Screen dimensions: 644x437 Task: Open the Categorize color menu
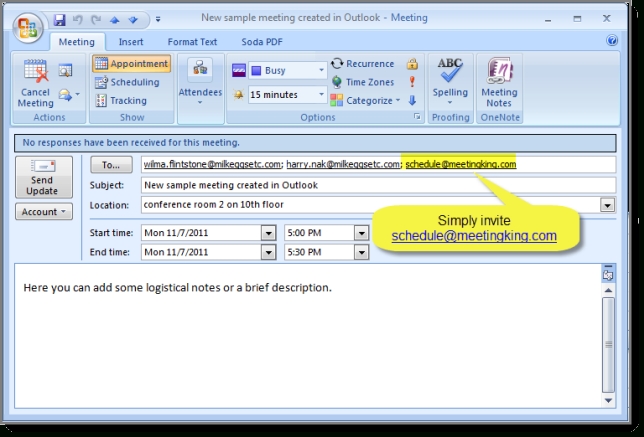click(365, 101)
